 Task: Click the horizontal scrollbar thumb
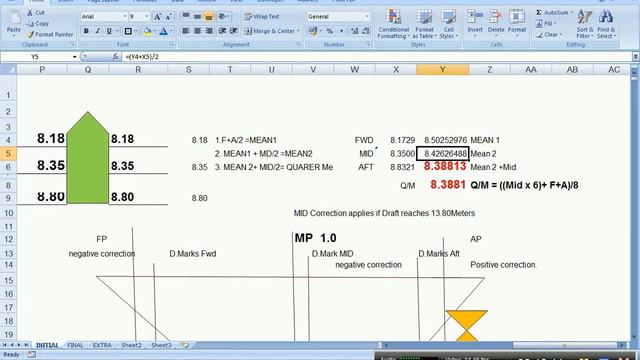pos(564,345)
